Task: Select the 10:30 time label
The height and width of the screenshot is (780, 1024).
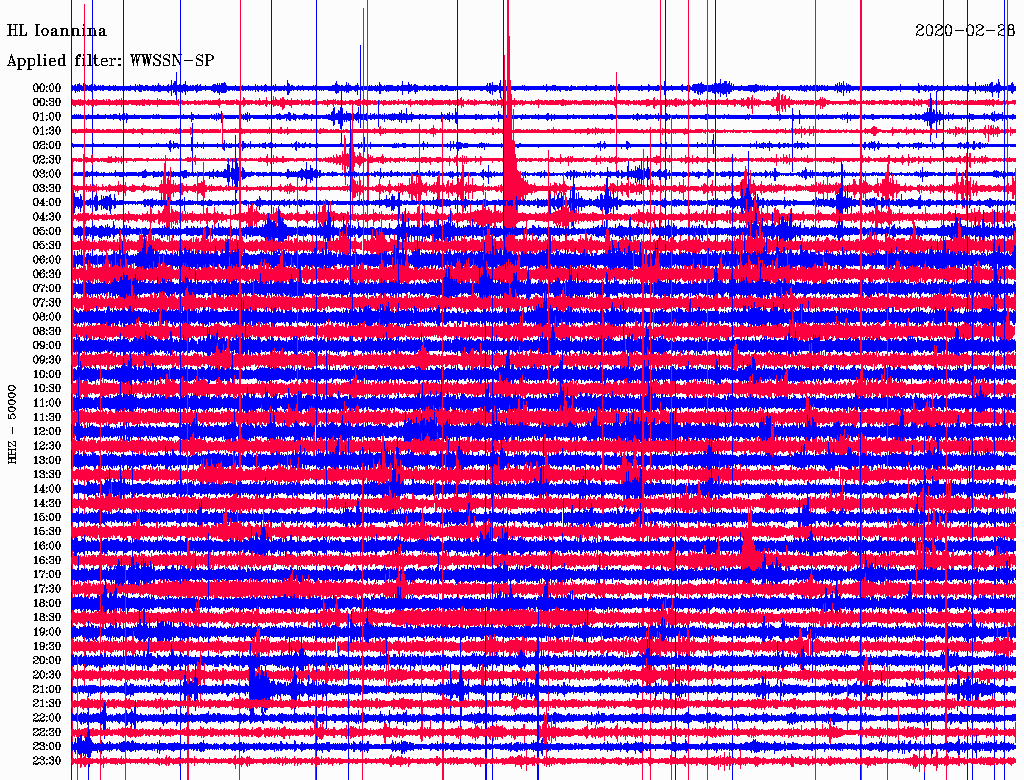Action: point(47,388)
